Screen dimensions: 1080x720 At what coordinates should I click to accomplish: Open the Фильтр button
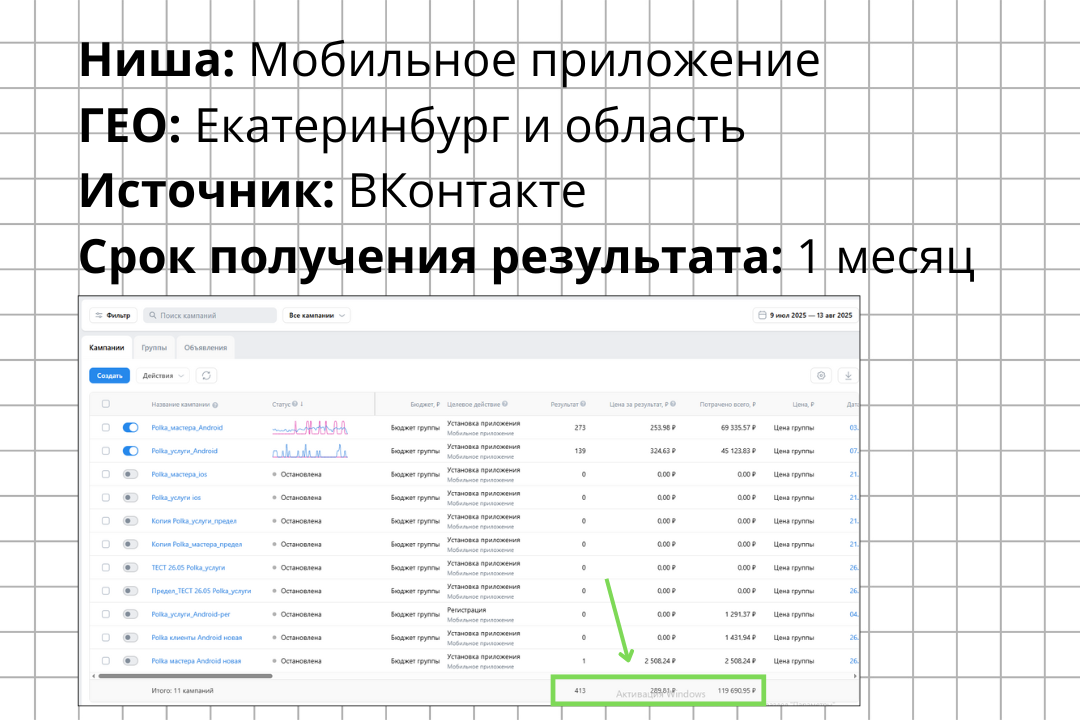tap(114, 316)
